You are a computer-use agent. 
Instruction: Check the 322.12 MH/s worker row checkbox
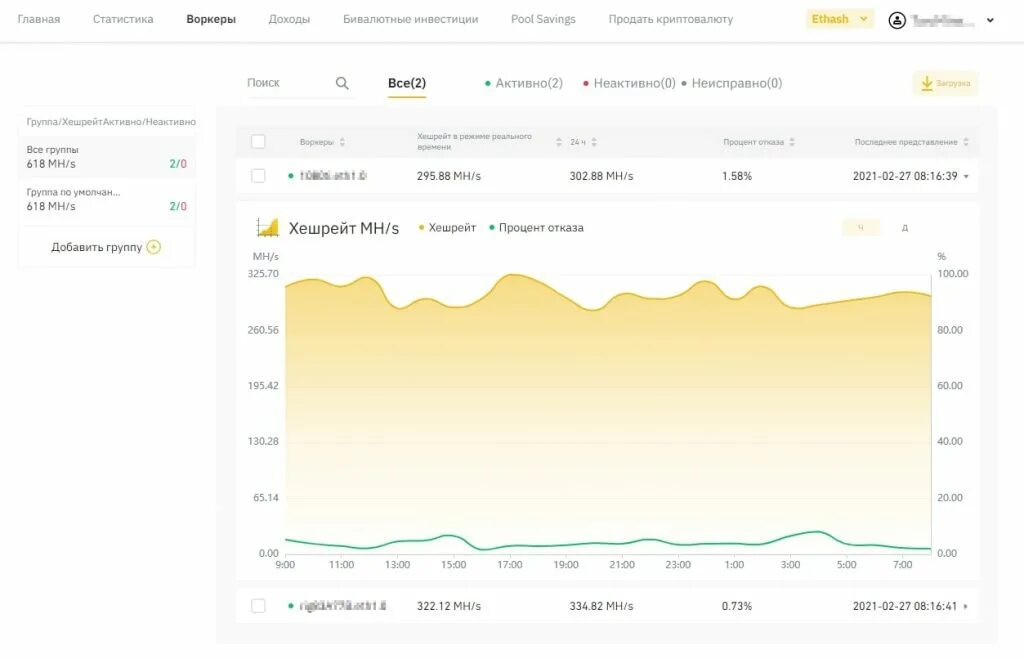coord(258,606)
